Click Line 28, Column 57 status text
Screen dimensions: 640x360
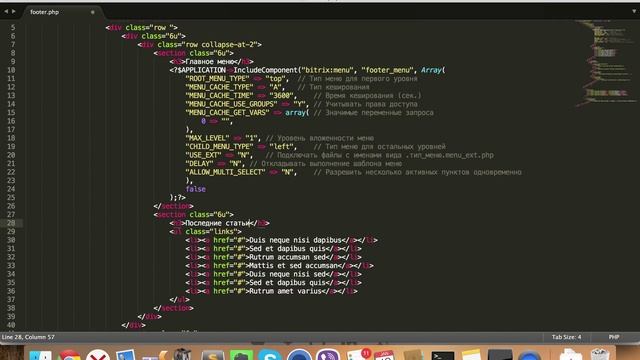pyautogui.click(x=28, y=337)
